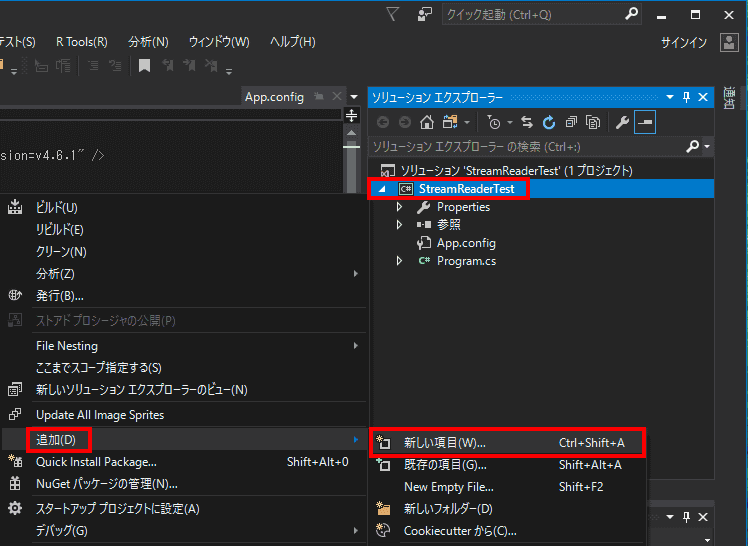Viewport: 748px width, 546px height.
Task: Select 新しい項目(W)... in submenu
Action: click(508, 443)
